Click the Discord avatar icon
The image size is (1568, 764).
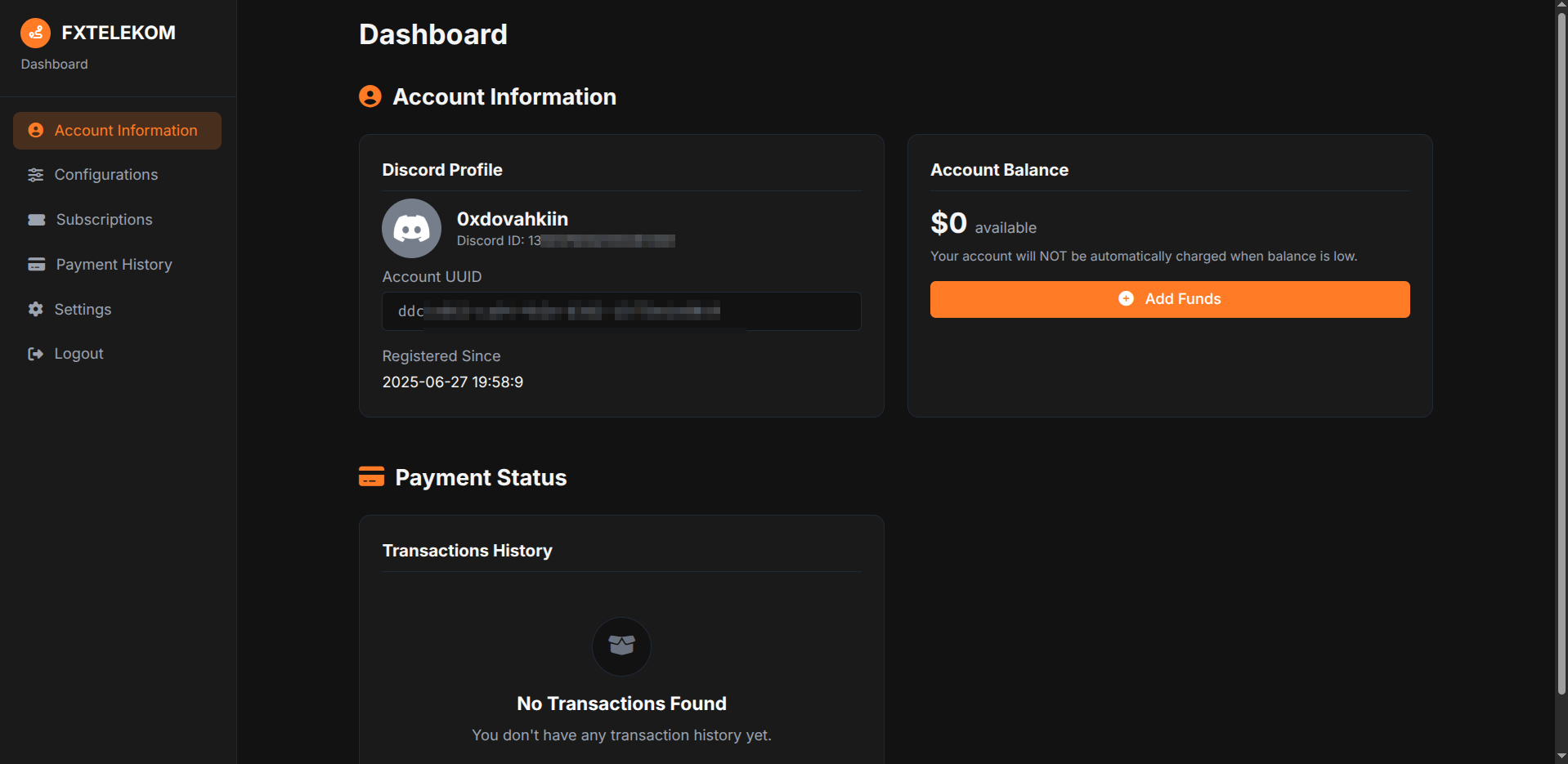point(412,229)
